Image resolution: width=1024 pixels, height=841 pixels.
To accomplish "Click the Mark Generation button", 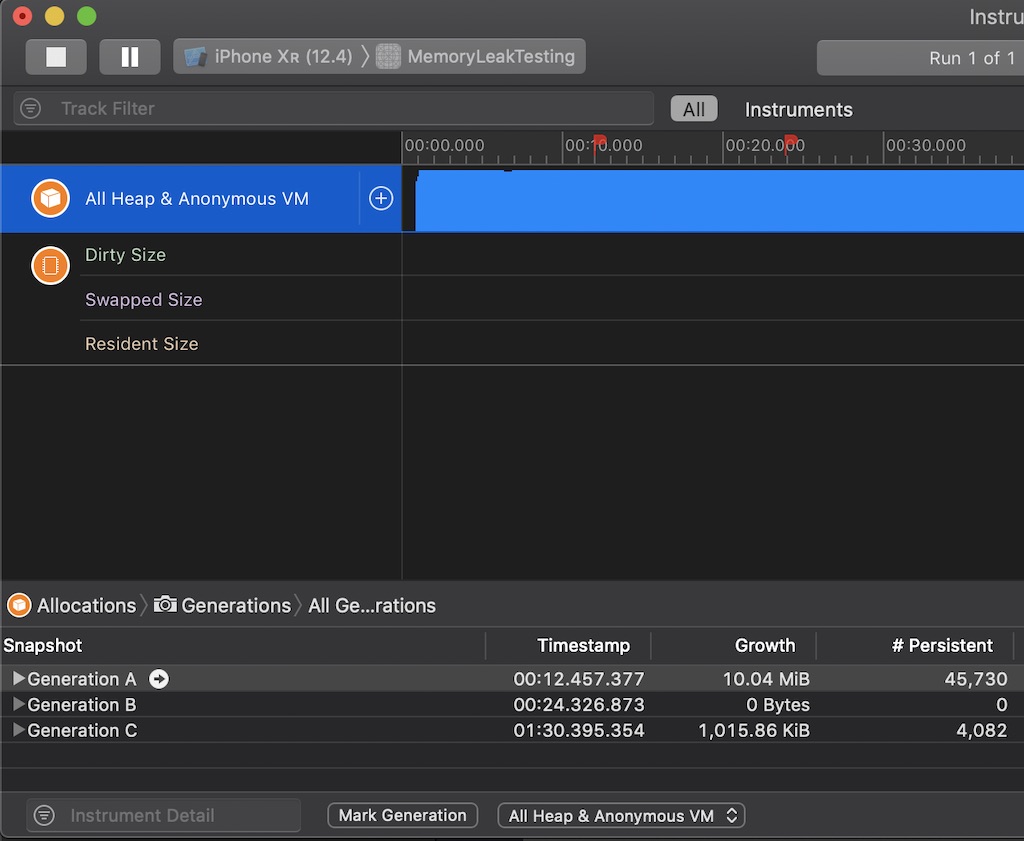I will pos(402,815).
